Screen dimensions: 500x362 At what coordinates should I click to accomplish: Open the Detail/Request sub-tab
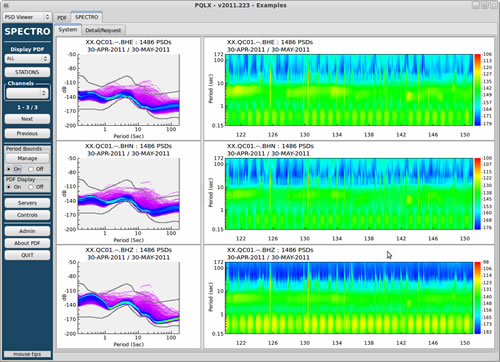click(103, 30)
